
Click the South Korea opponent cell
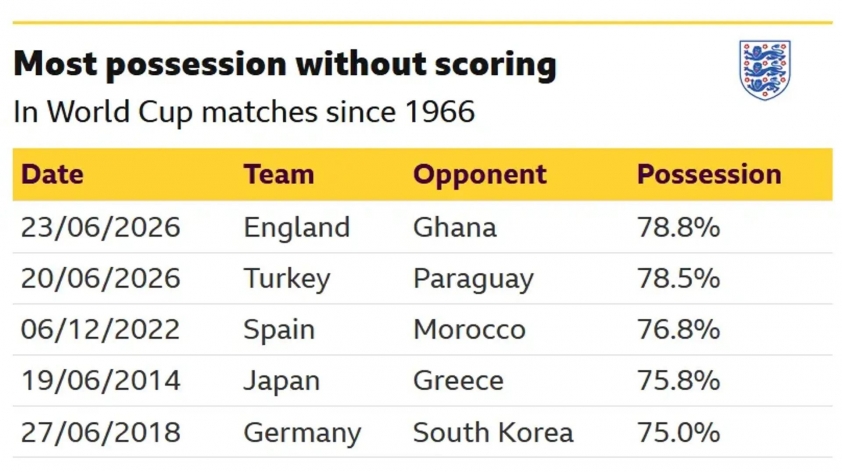(493, 432)
